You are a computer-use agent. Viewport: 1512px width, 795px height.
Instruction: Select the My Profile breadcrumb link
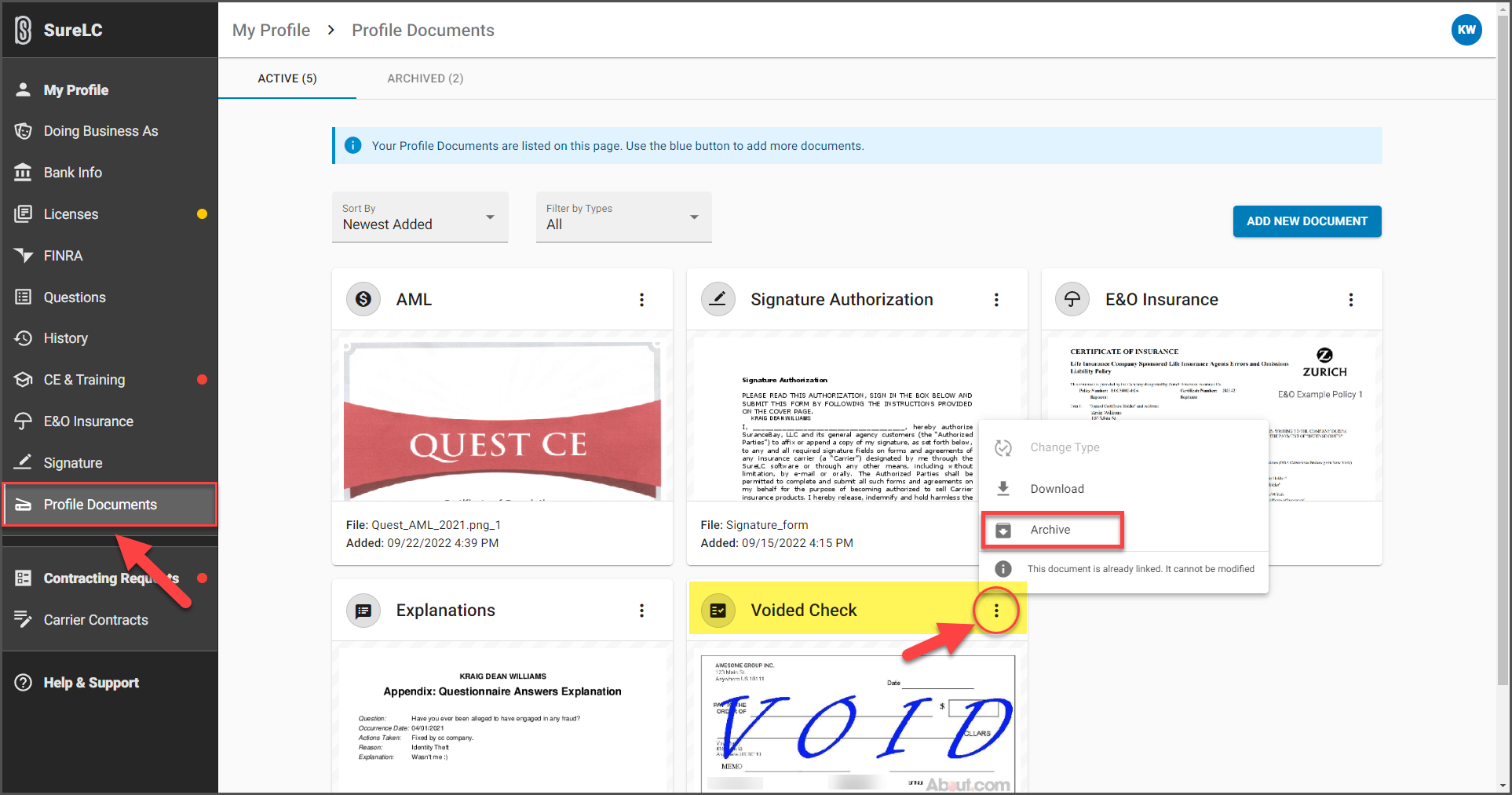(x=271, y=30)
